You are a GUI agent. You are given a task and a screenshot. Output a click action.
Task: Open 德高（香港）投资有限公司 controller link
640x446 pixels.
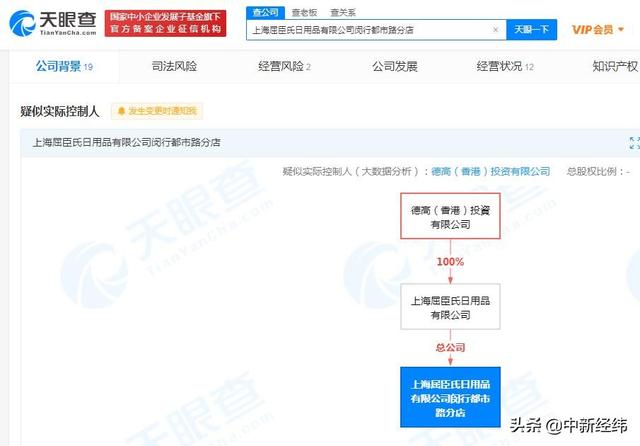pos(491,171)
